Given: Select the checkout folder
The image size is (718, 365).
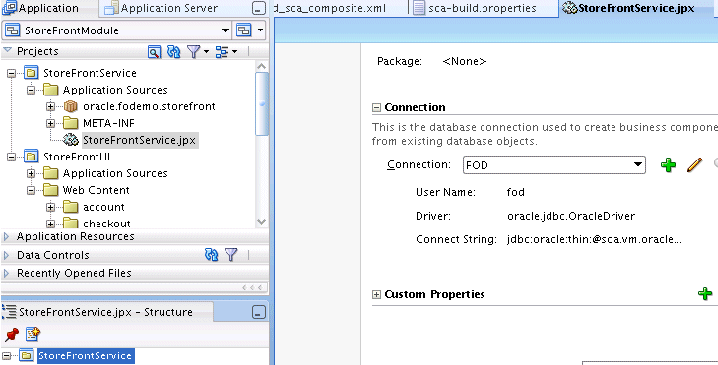Looking at the screenshot, I should (x=107, y=223).
